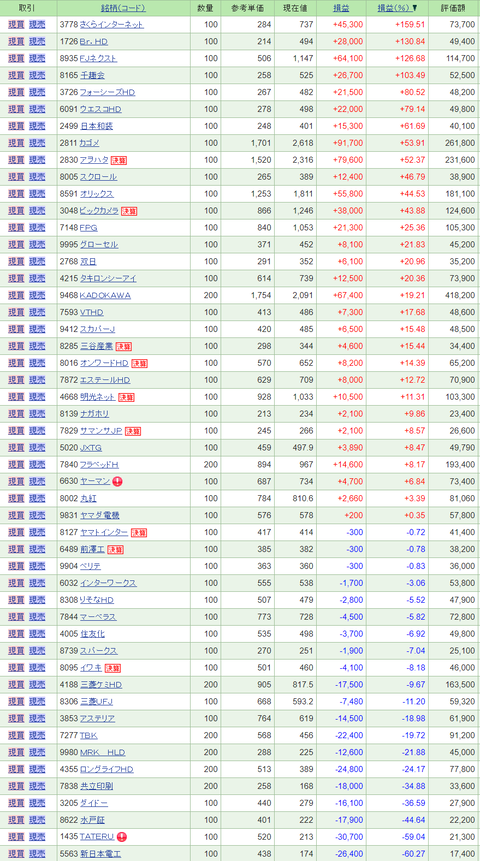Click 現買 in the 水戸証 row

16,820
